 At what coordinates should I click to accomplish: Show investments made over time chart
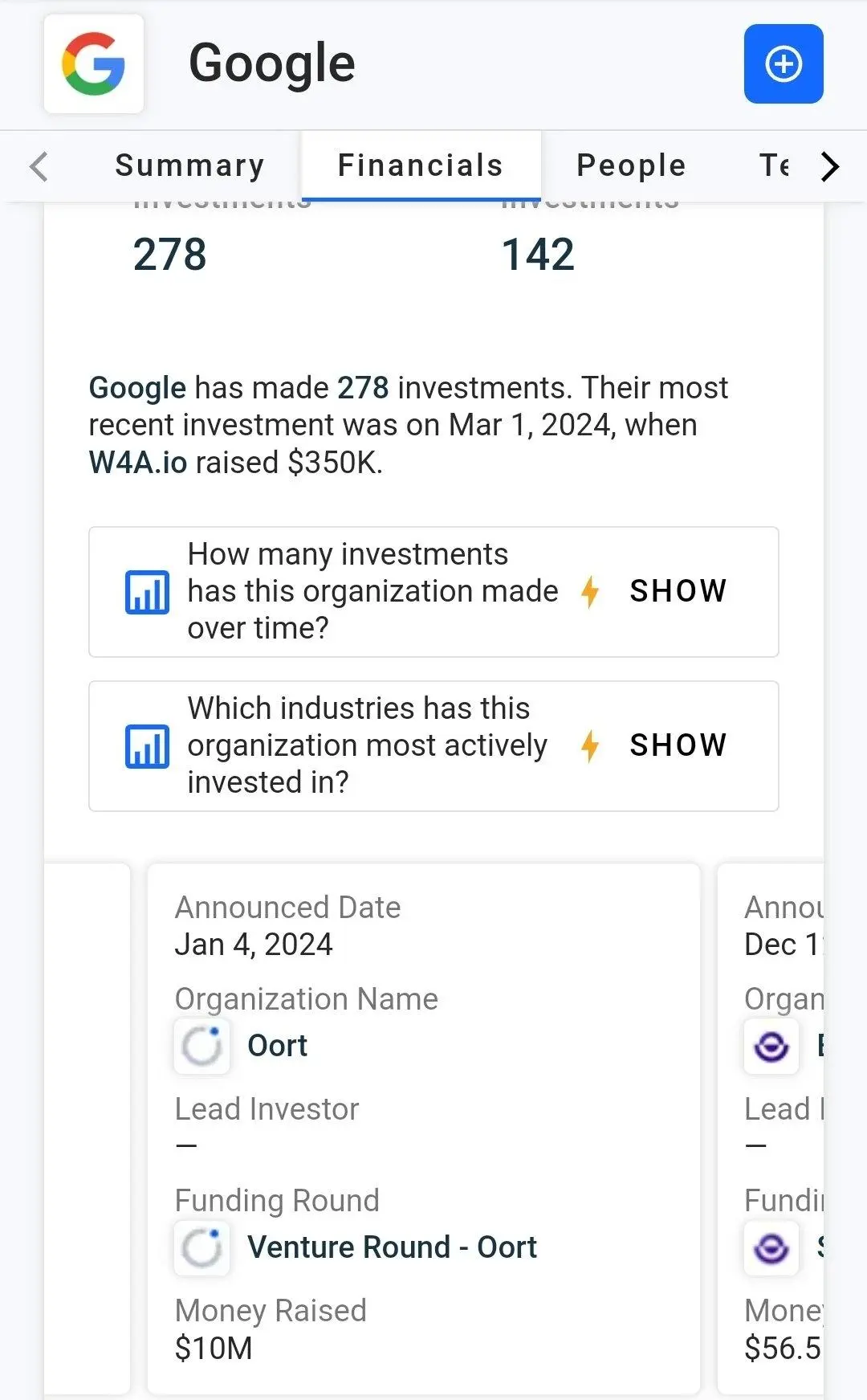point(678,591)
